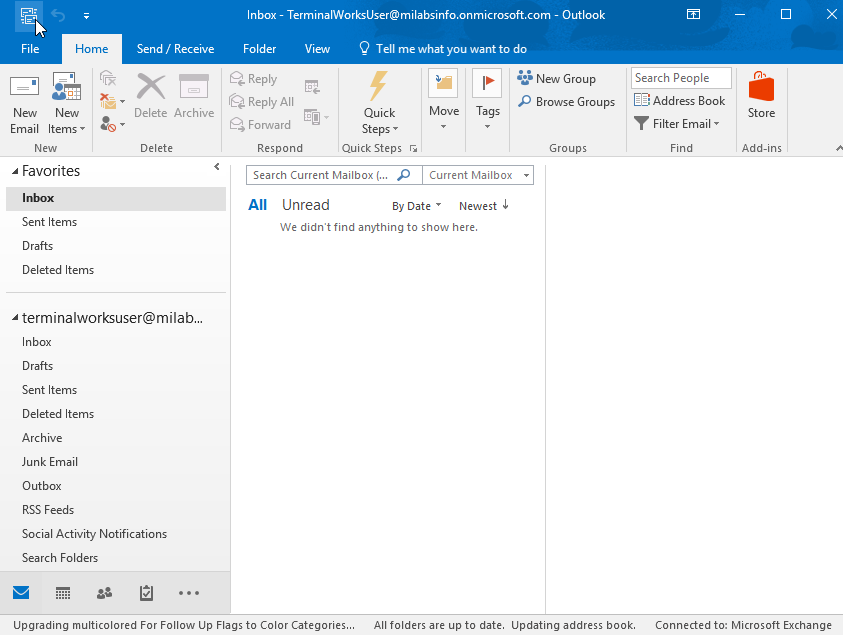The image size is (843, 635).
Task: Open Search Folders
Action: point(116,558)
